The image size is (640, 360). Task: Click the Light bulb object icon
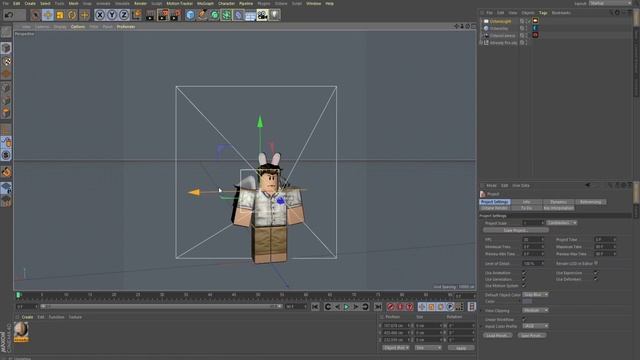tap(275, 15)
